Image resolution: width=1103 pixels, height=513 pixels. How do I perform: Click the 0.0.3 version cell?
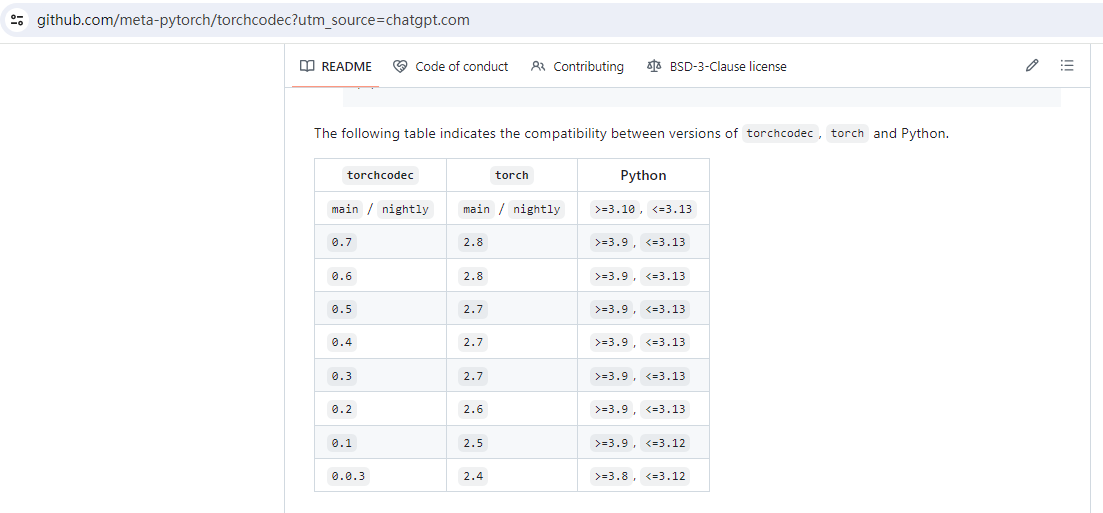[349, 476]
